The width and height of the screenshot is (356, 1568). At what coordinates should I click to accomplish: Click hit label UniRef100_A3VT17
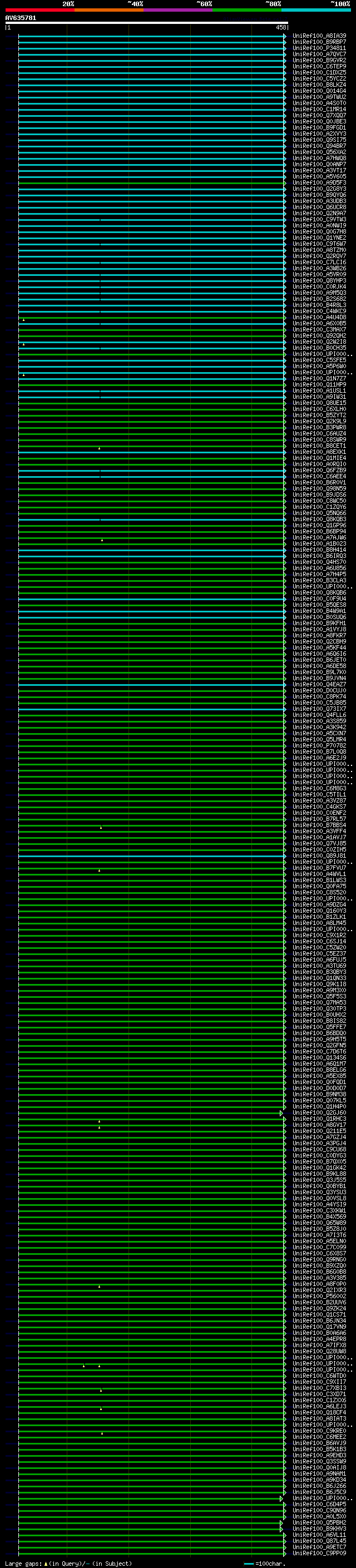[x=319, y=170]
